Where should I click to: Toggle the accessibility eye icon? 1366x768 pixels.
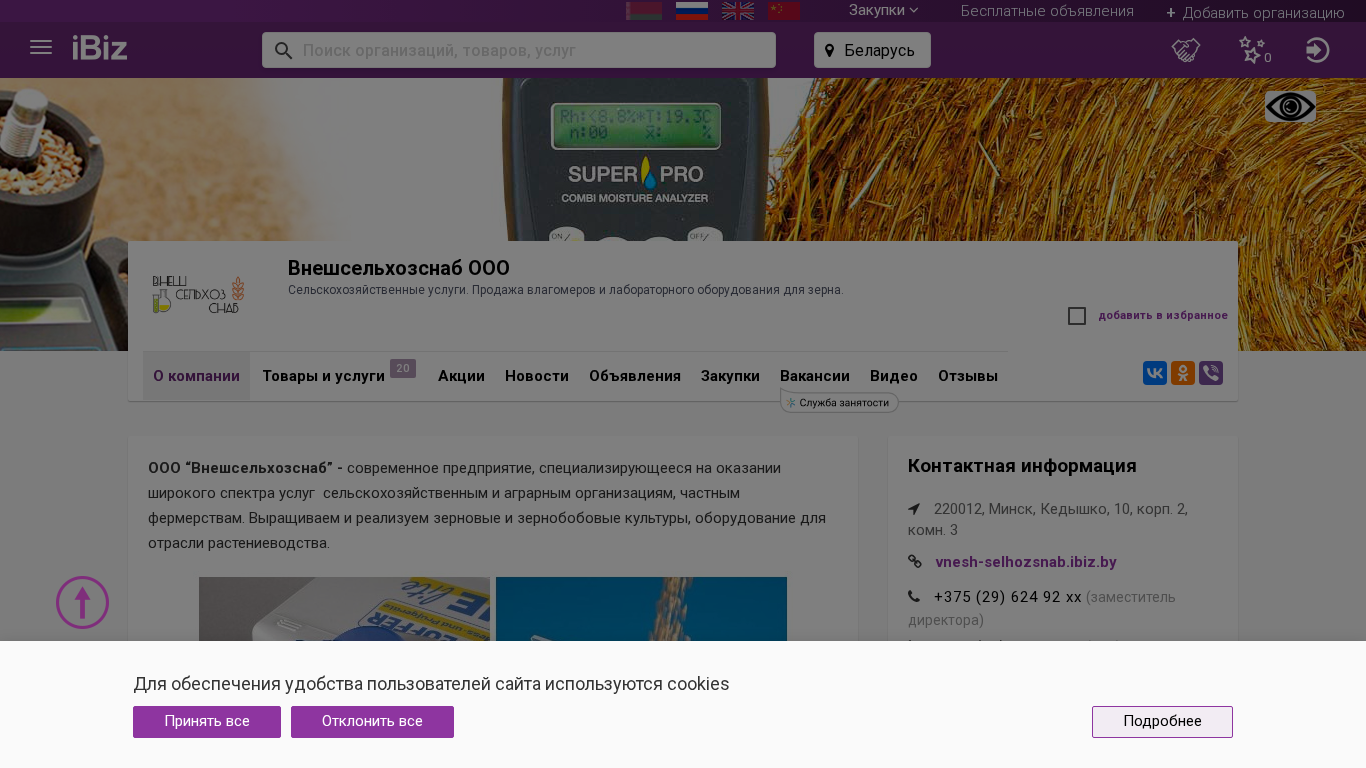click(x=1290, y=107)
